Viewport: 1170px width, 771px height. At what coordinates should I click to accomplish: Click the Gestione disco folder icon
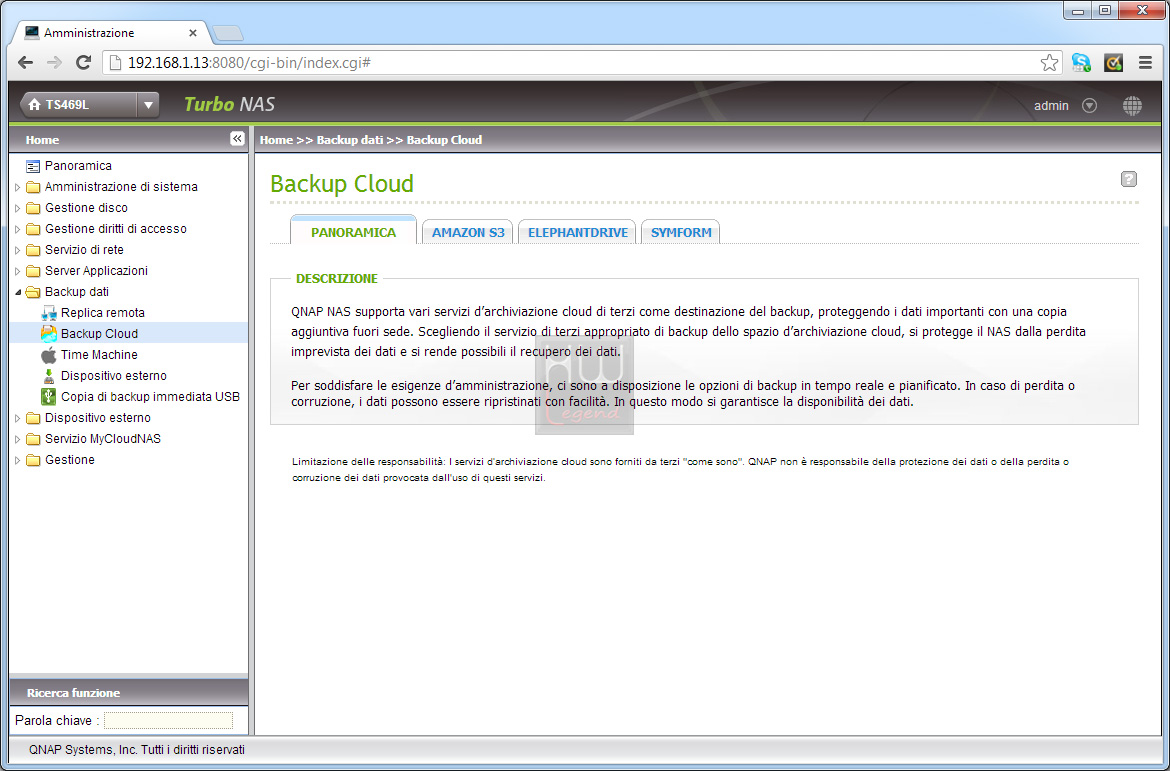tap(33, 207)
